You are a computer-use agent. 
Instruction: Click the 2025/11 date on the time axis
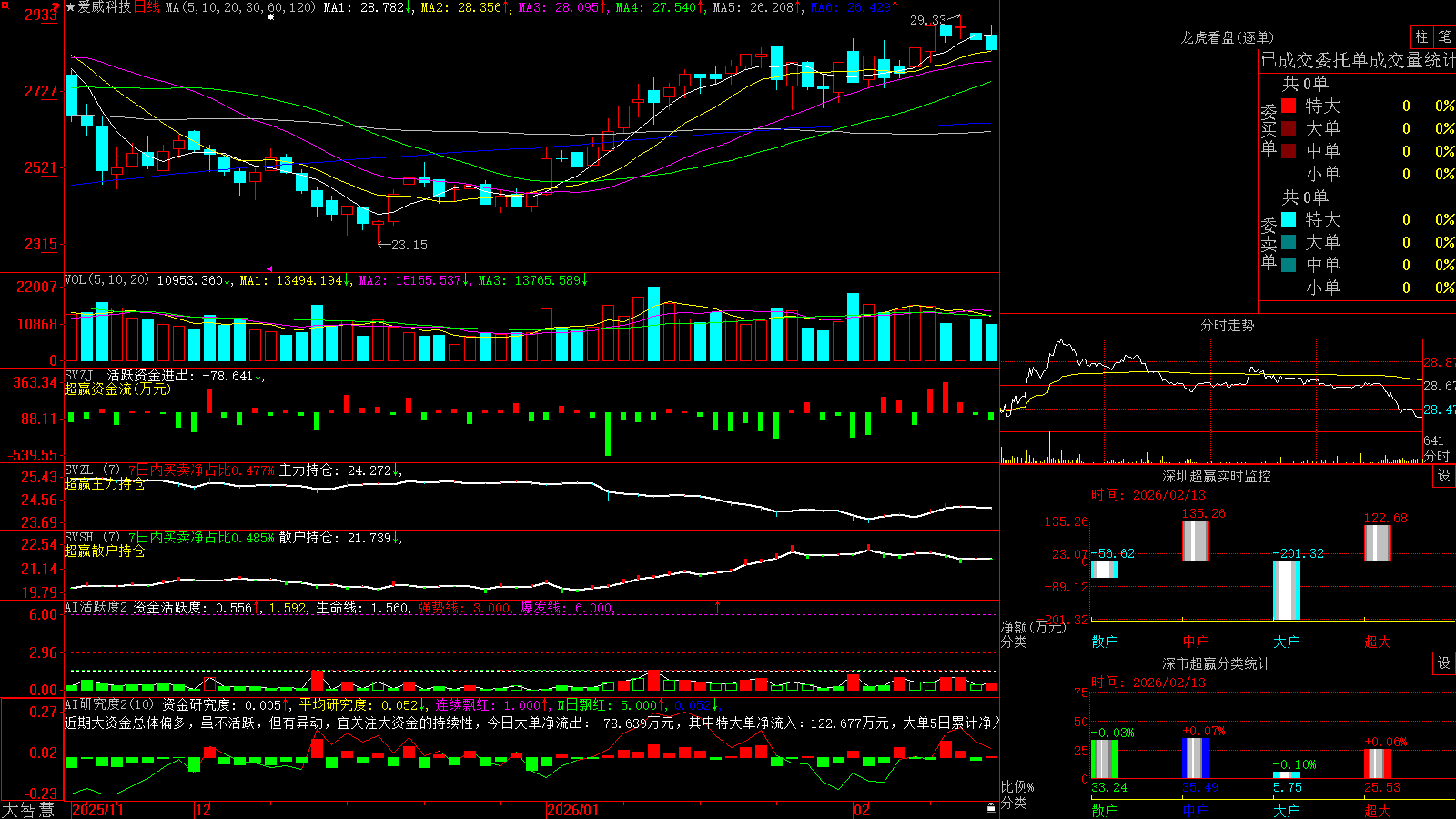click(x=97, y=810)
